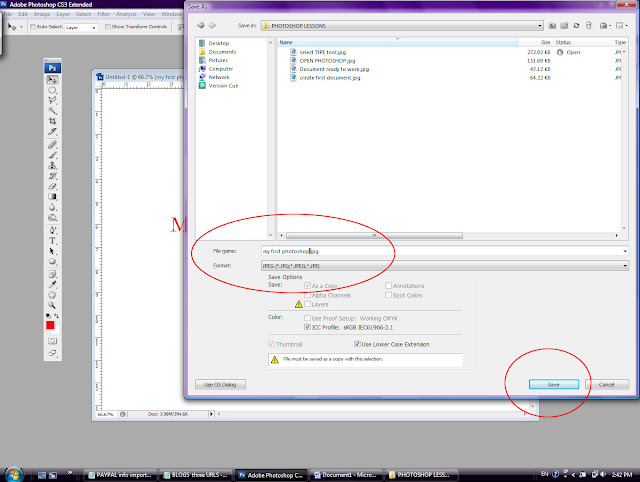This screenshot has width=640, height=482.
Task: Open the Filter menu
Action: click(x=103, y=14)
